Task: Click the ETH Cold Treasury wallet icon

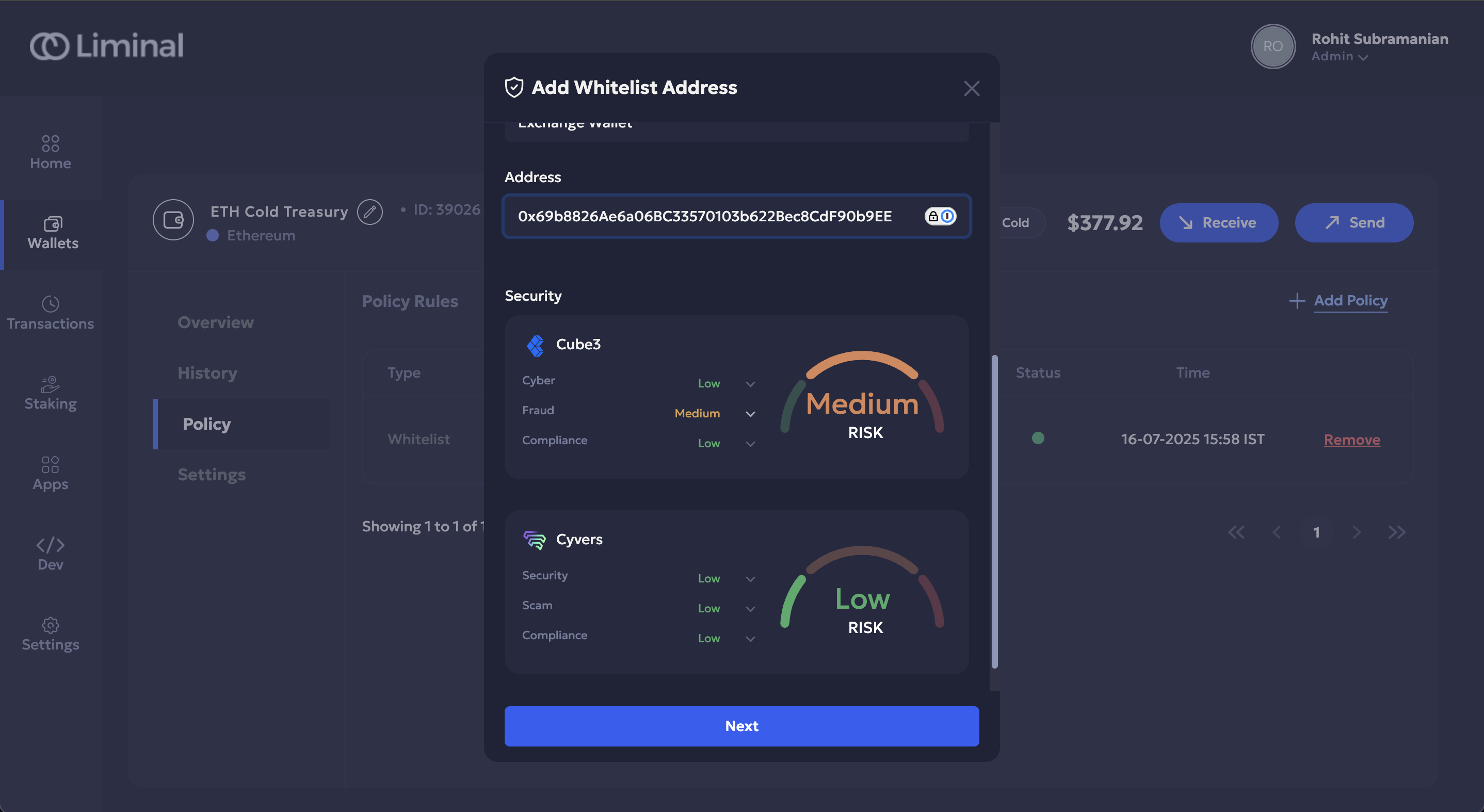Action: (173, 219)
